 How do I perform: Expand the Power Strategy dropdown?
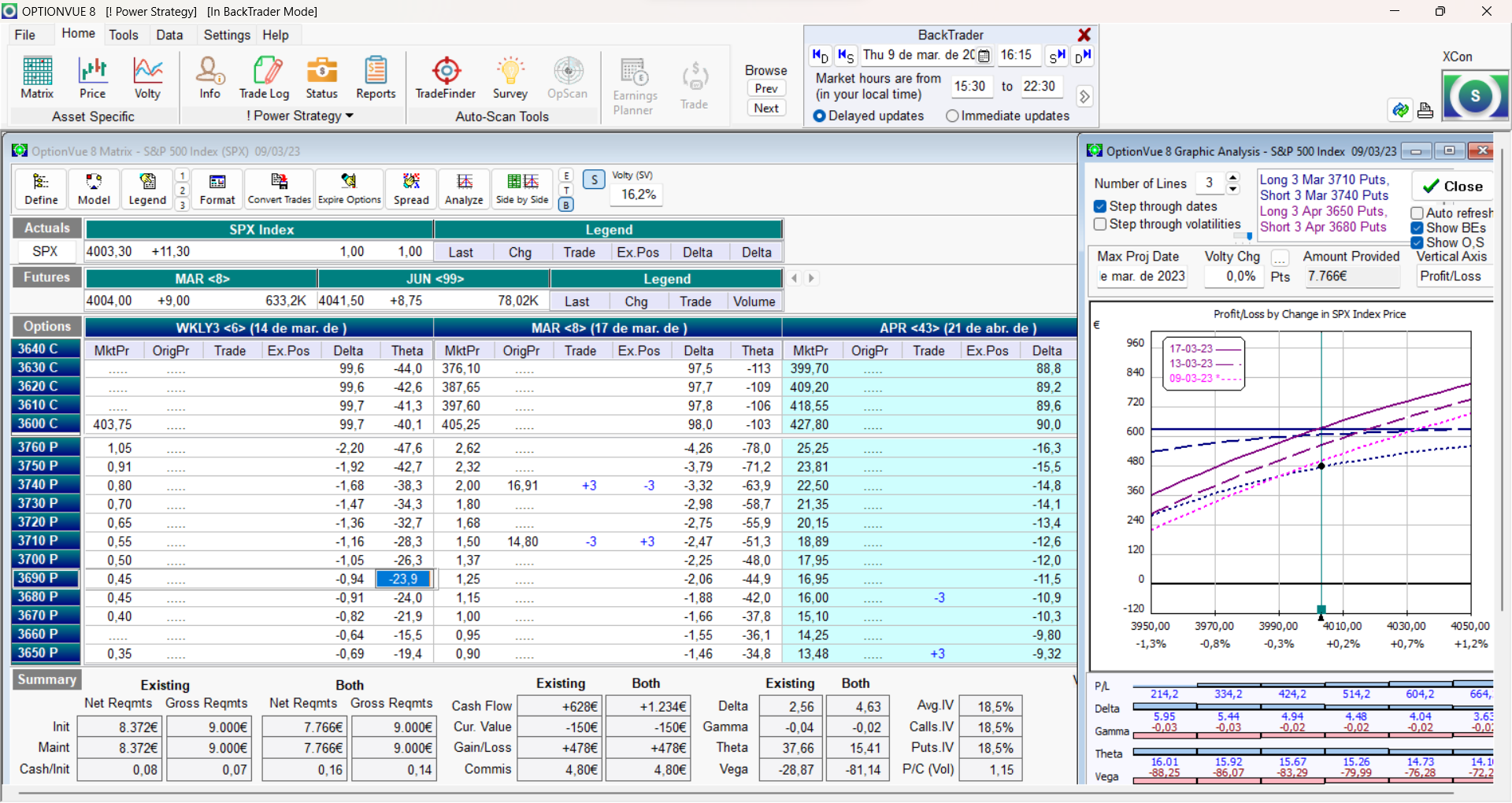(x=350, y=117)
